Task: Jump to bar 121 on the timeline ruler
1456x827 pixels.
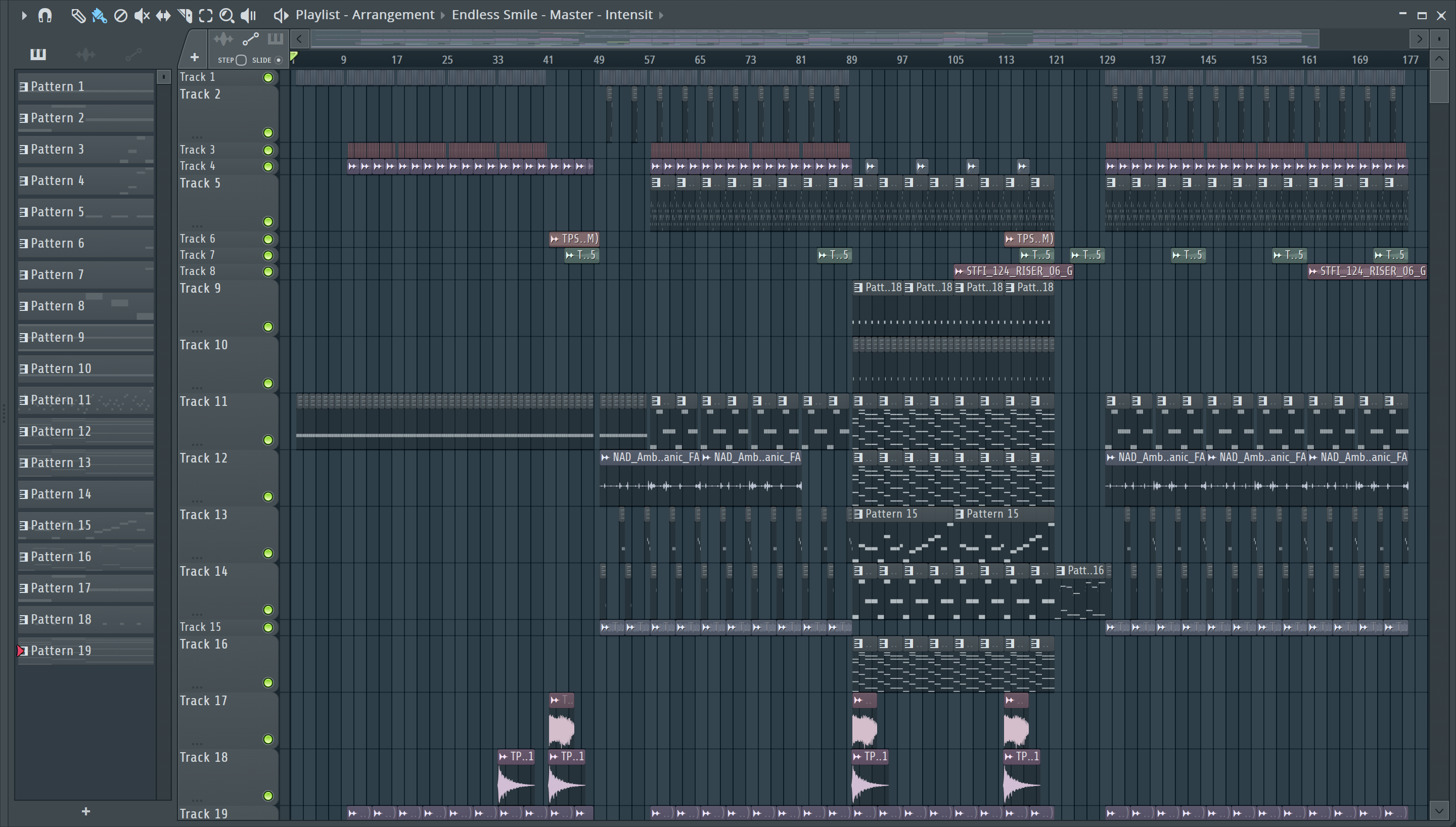Action: tap(1056, 60)
